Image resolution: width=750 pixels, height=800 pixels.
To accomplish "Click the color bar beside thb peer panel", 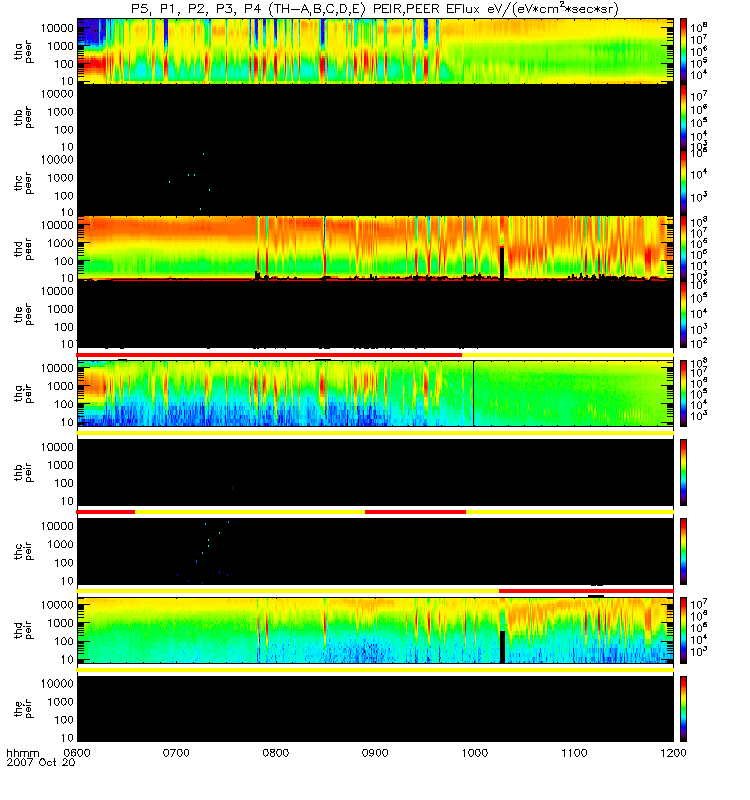I will click(x=683, y=117).
